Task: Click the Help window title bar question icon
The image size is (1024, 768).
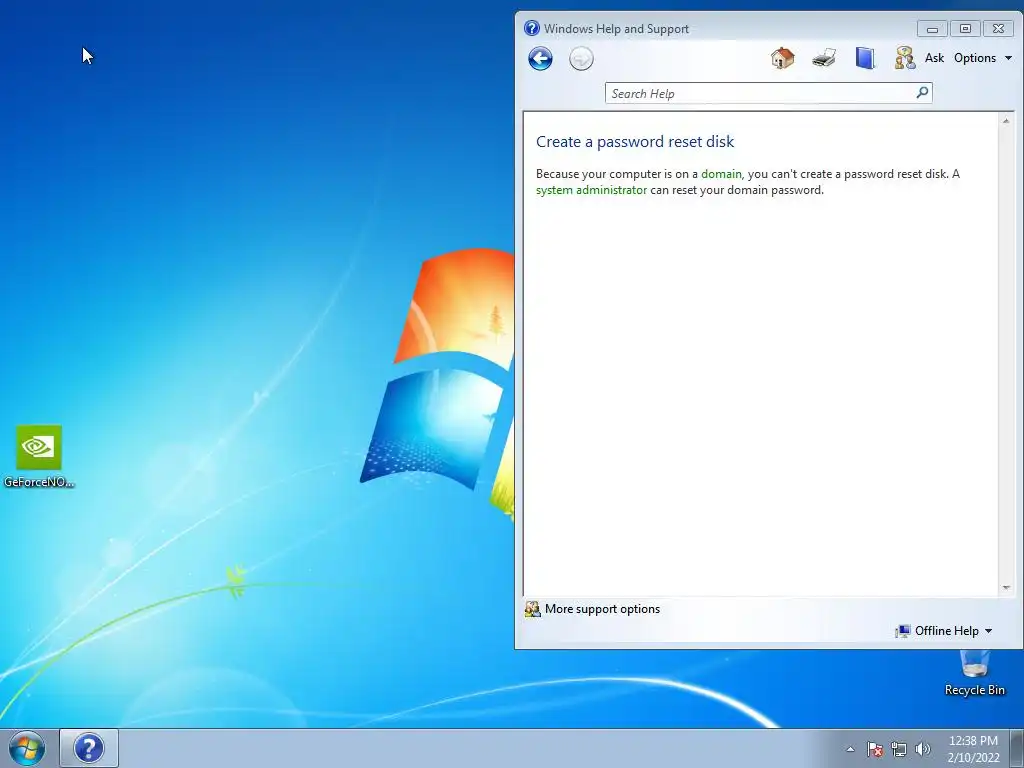Action: click(x=532, y=28)
